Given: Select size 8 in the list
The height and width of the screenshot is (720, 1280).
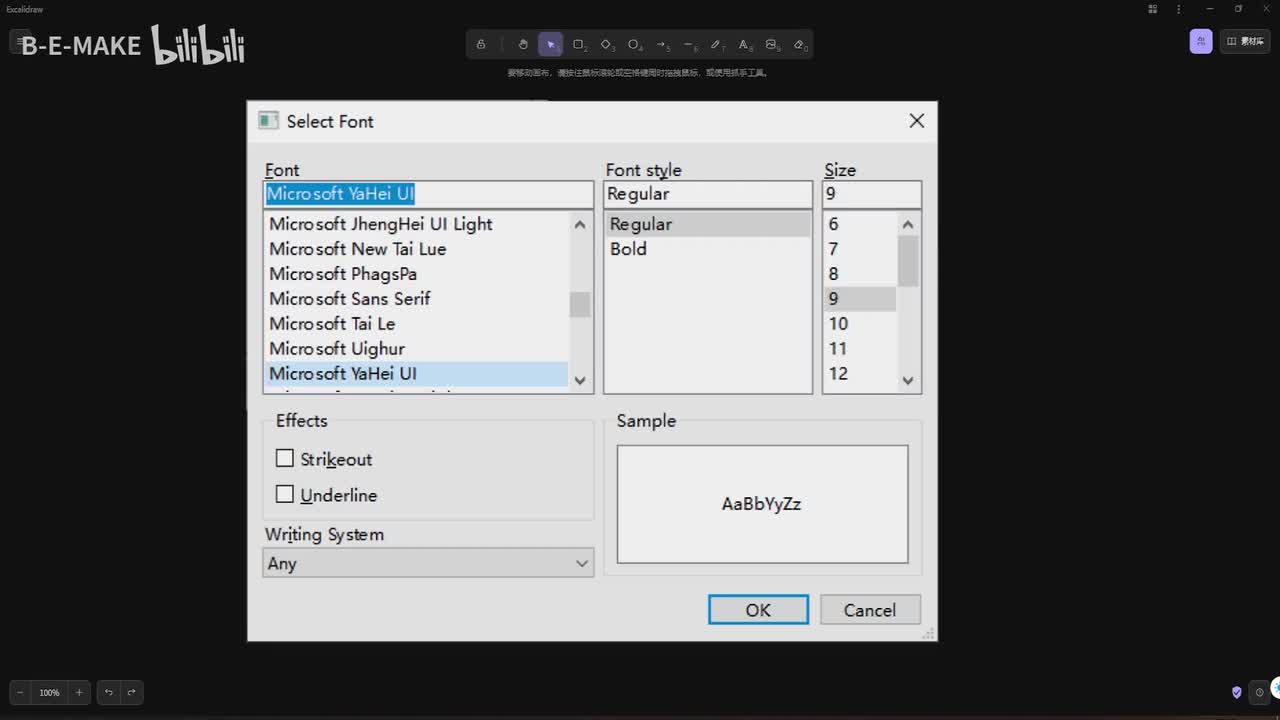Looking at the screenshot, I should coord(860,274).
